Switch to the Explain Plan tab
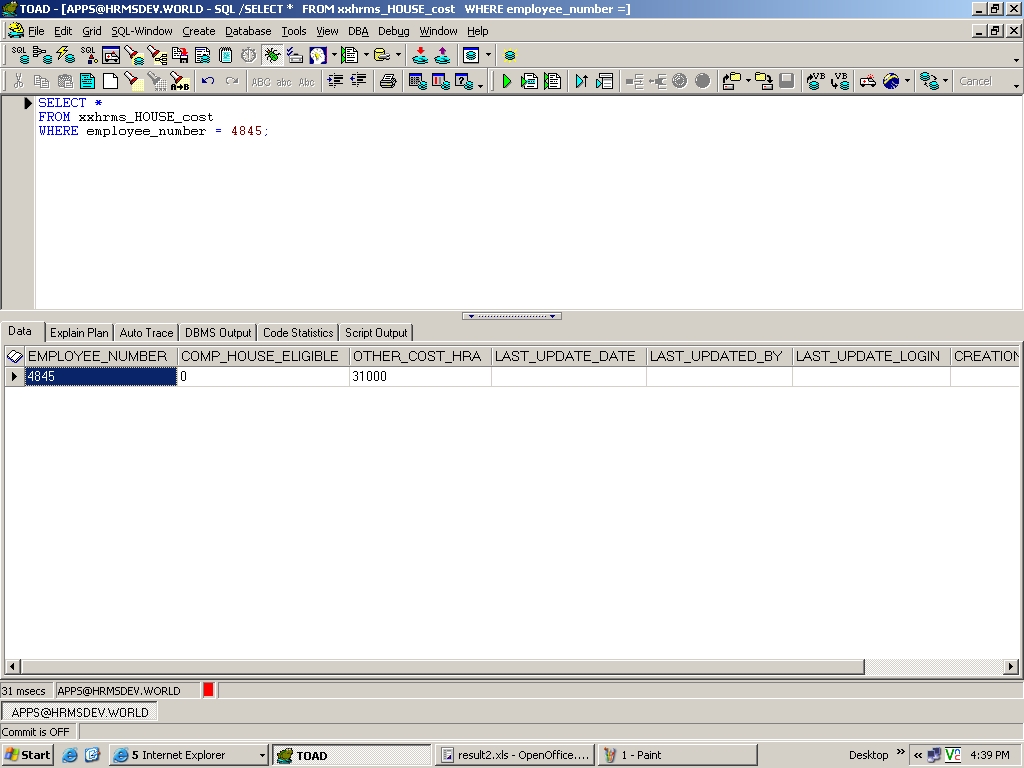 click(79, 333)
